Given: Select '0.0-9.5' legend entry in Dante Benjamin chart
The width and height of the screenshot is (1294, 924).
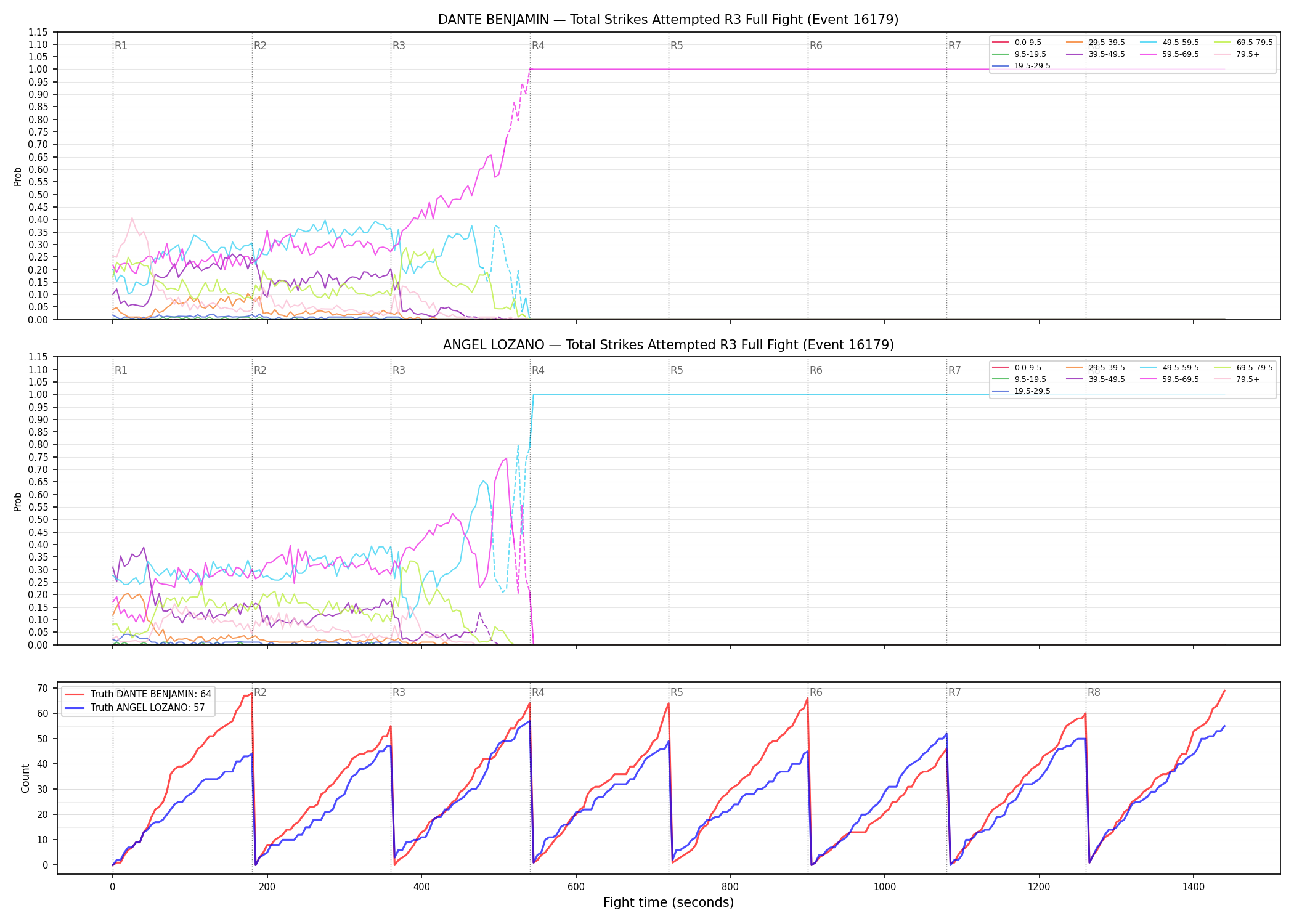Looking at the screenshot, I should click(x=1017, y=43).
